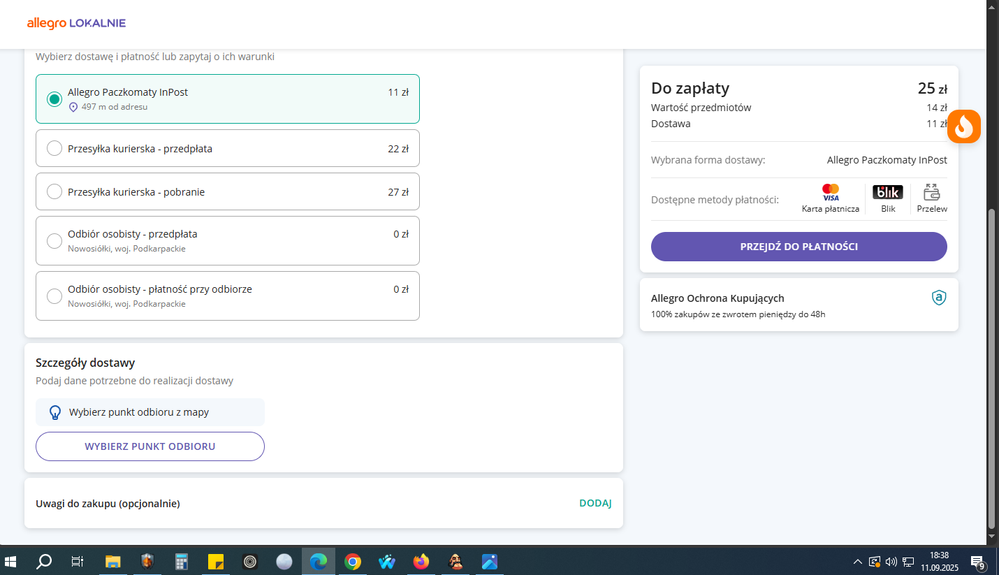Open Firefox from the taskbar
999x575 pixels.
[421, 562]
